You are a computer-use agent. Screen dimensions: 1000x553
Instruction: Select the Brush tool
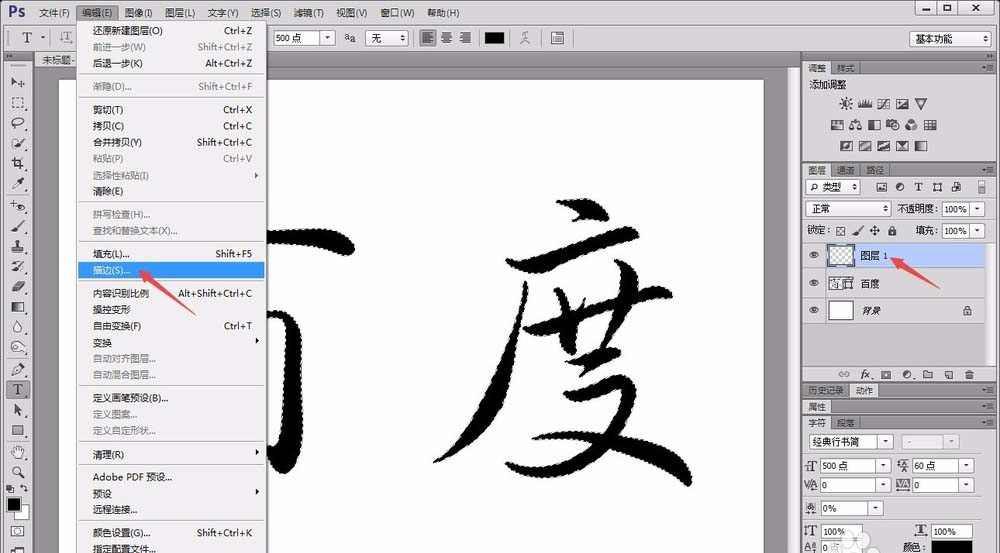(18, 226)
